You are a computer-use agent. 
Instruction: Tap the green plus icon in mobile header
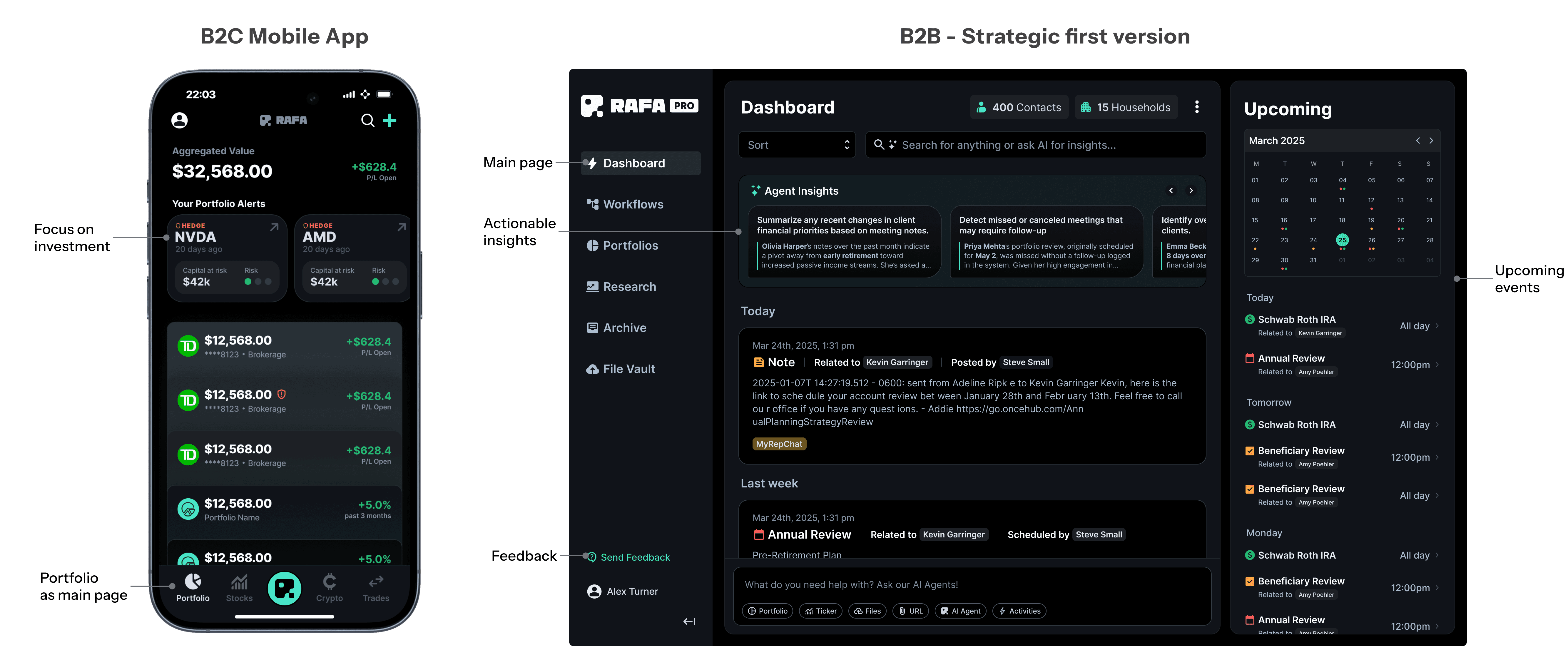tap(390, 120)
